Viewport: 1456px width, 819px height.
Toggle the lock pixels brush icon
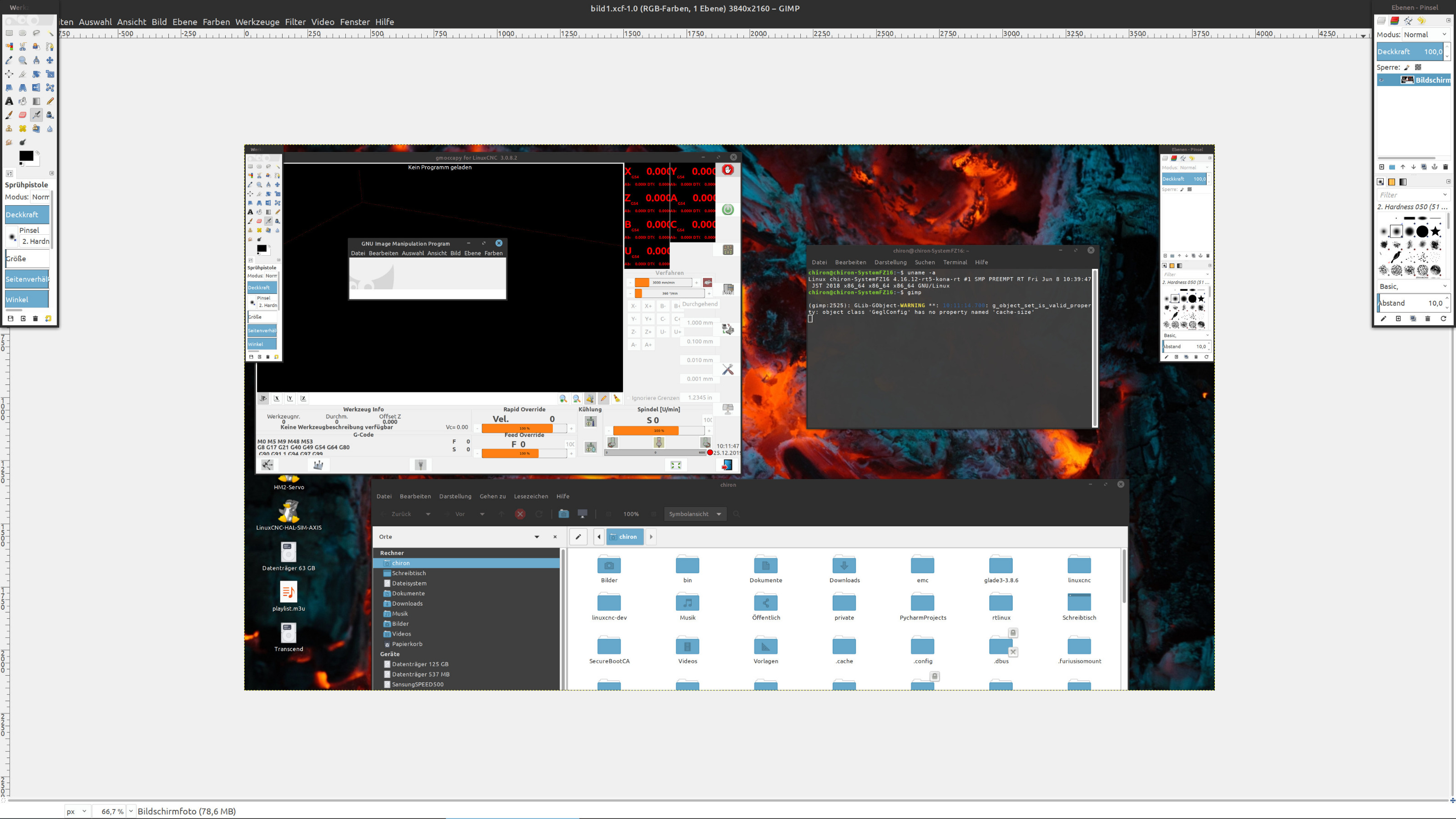[1407, 67]
